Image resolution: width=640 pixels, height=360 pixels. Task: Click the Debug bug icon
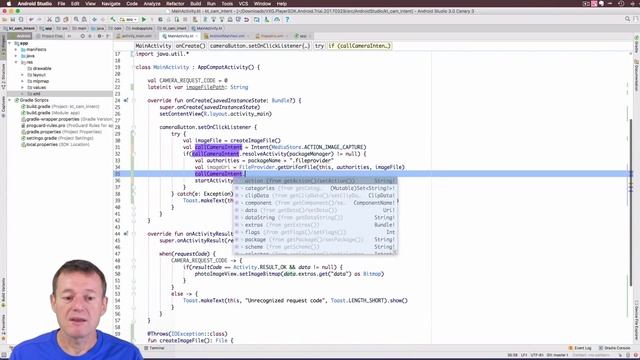click(160, 20)
